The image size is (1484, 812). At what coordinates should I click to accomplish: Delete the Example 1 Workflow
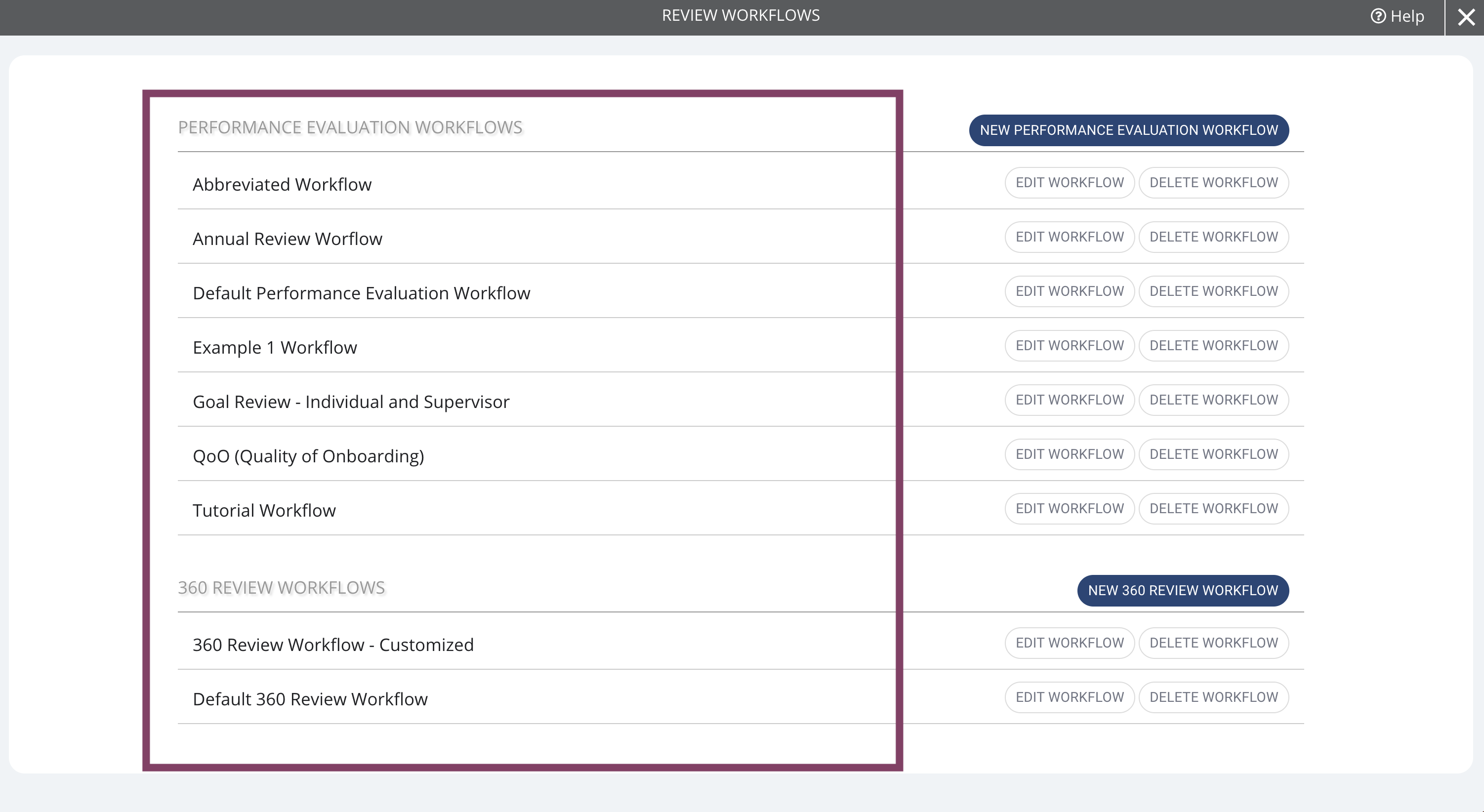[1213, 346]
